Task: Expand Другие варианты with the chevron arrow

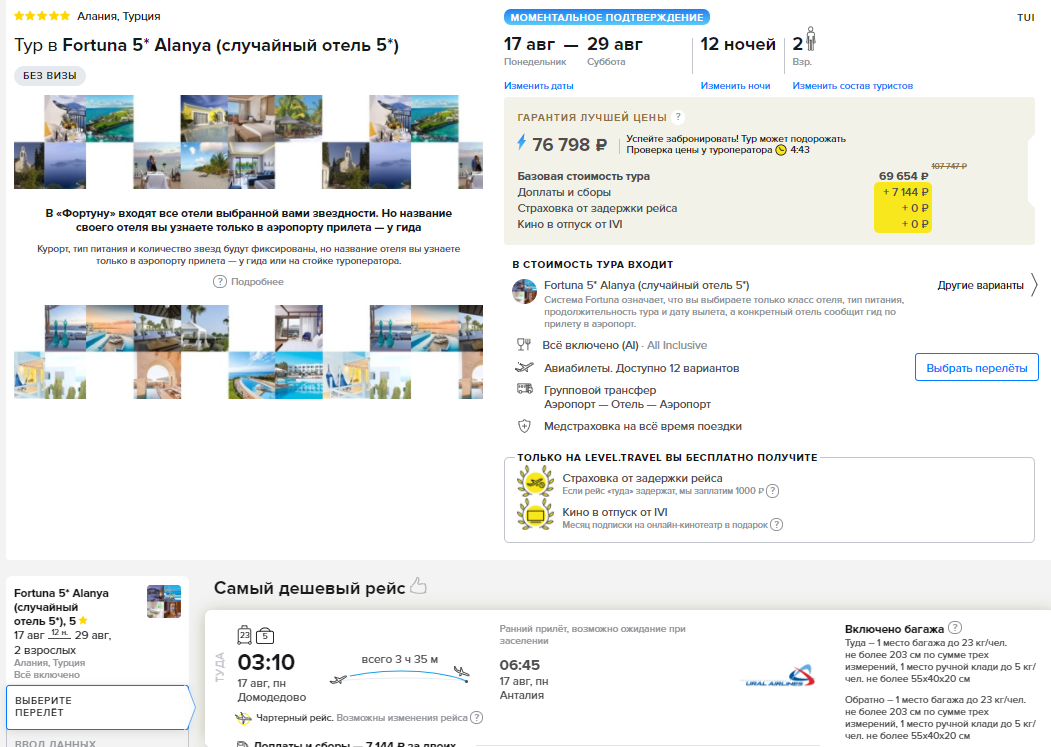Action: 1034,285
